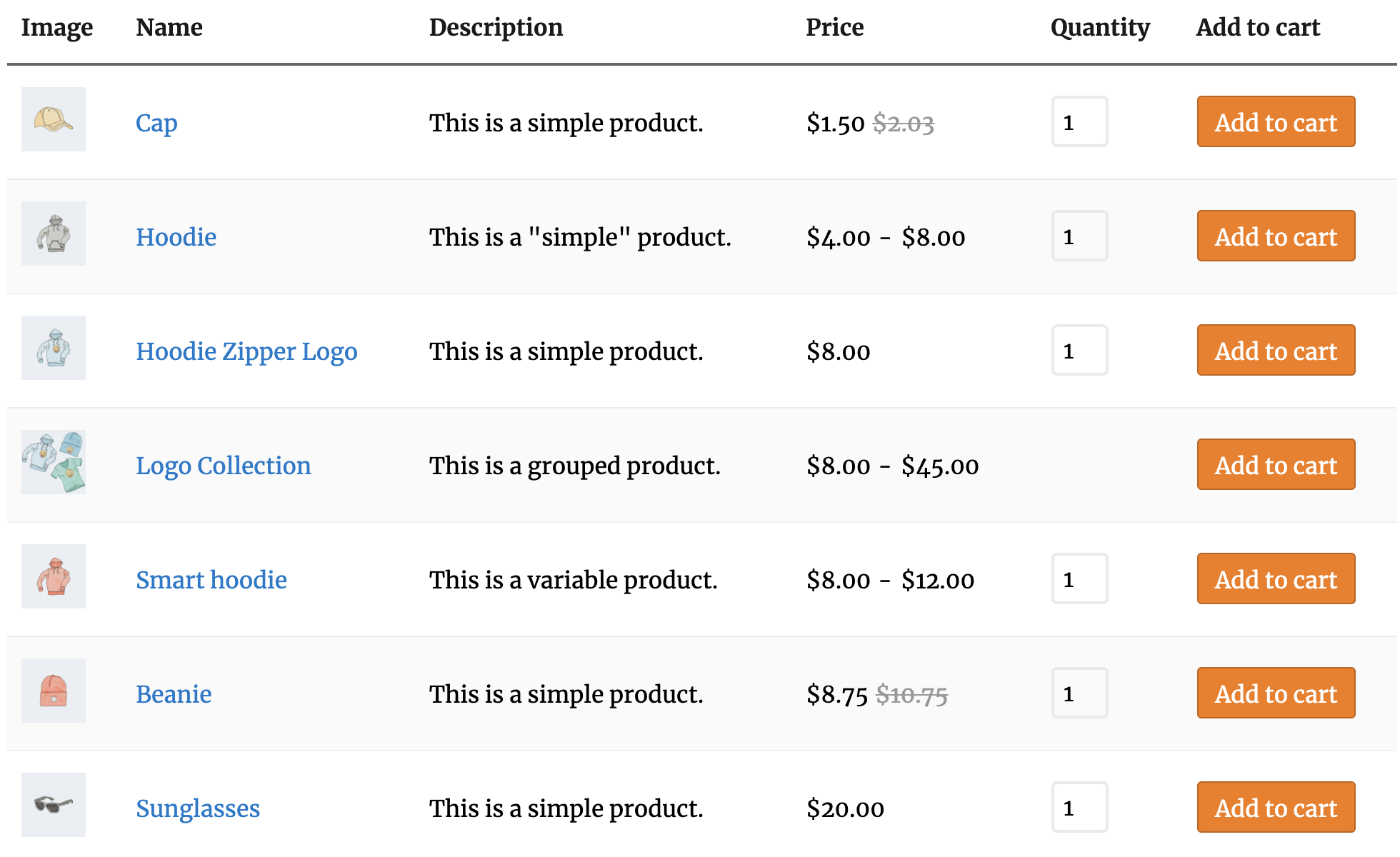Screen dimensions: 1400x857
Task: Add the Beanie to cart
Action: point(1276,693)
